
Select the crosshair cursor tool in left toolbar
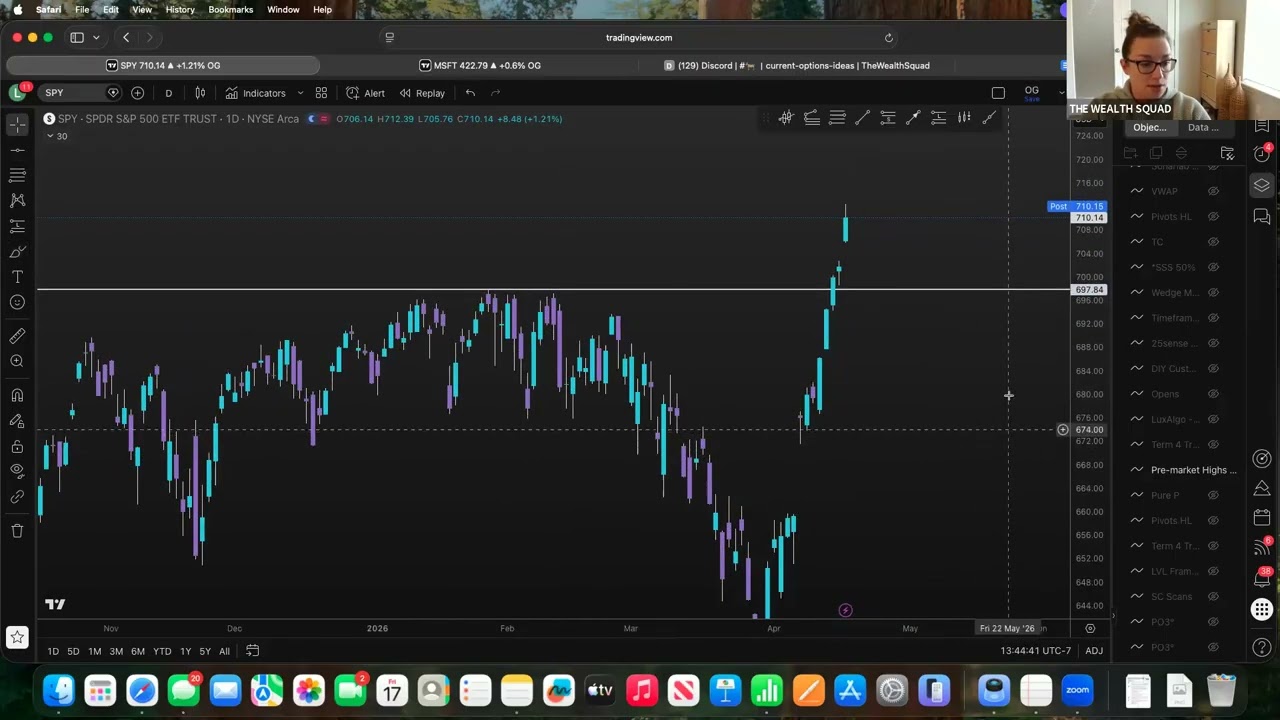coord(17,125)
